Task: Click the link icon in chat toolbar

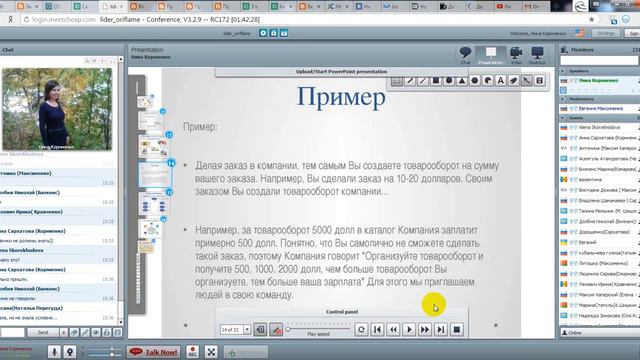Action: [74, 333]
